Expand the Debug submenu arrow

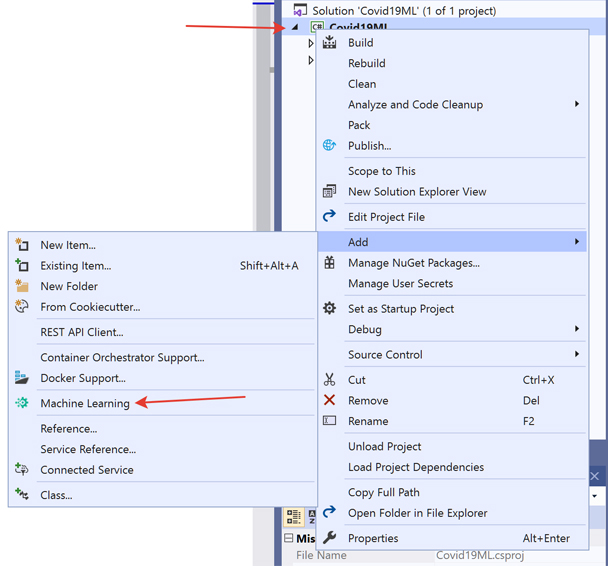coord(577,329)
